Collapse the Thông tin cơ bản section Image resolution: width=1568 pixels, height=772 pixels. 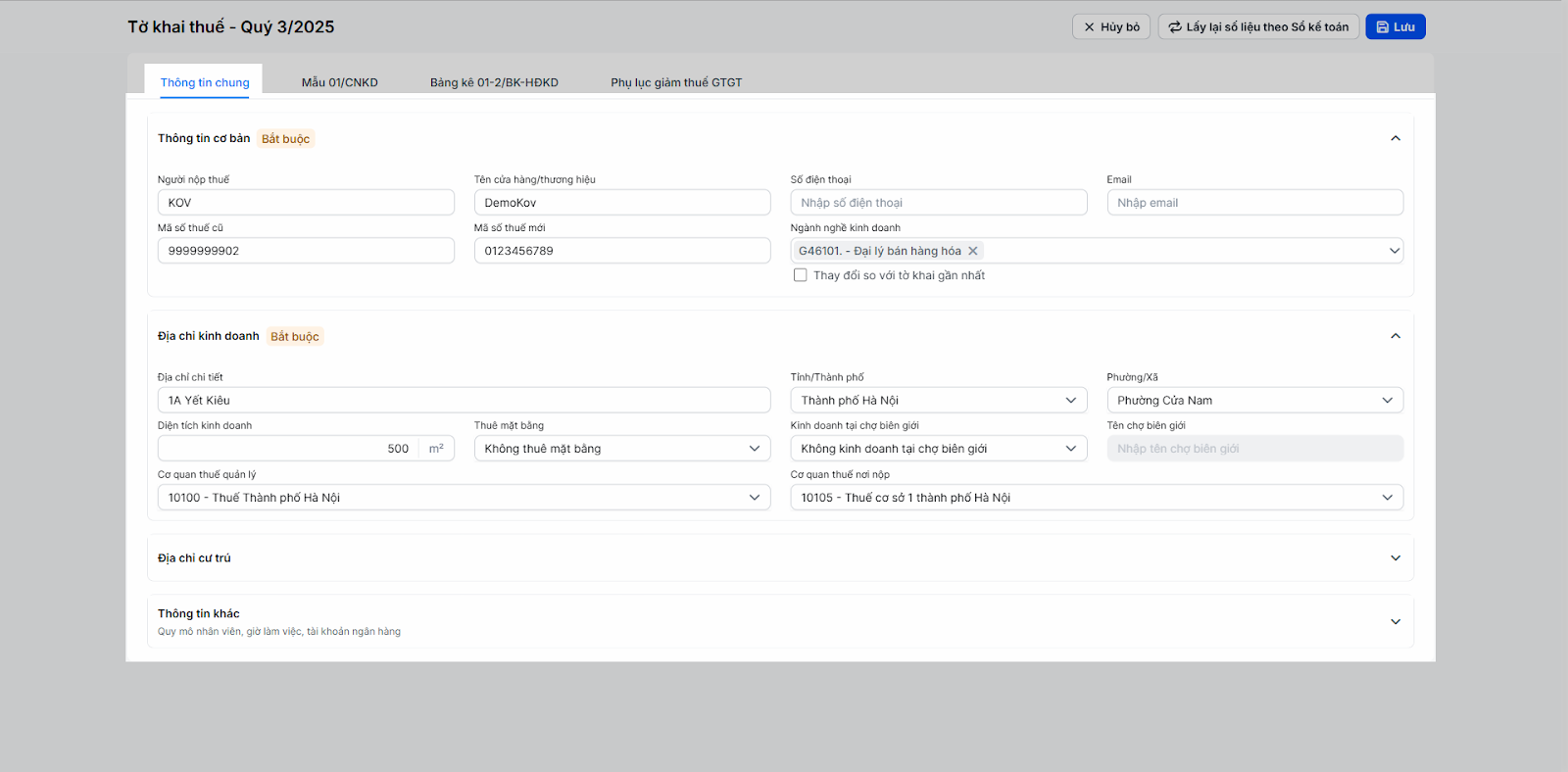tap(1396, 138)
